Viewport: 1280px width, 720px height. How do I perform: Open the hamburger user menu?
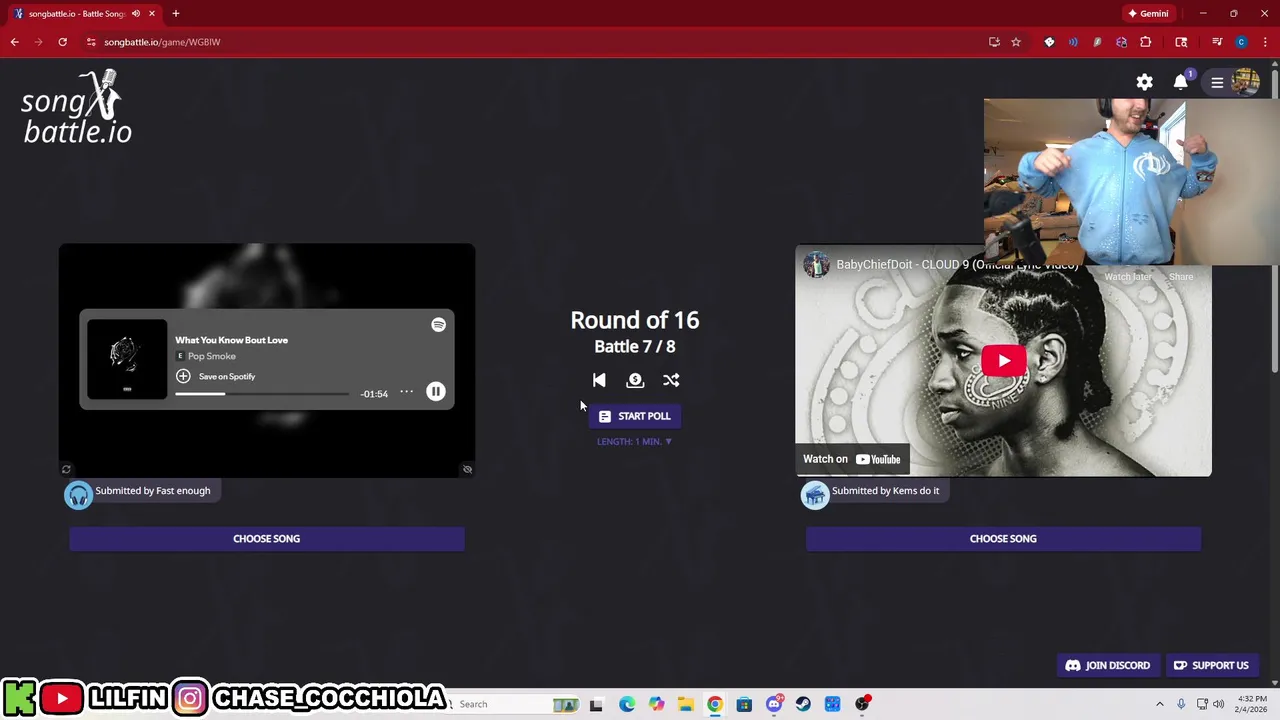tap(1217, 82)
